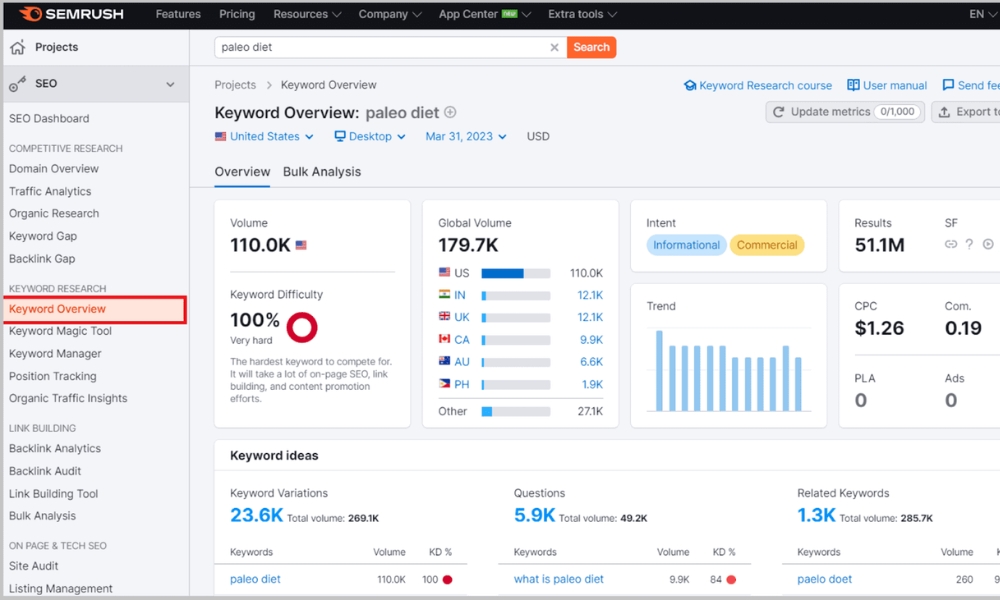Open Organic Research in sidebar
This screenshot has width=1000, height=600.
(54, 213)
